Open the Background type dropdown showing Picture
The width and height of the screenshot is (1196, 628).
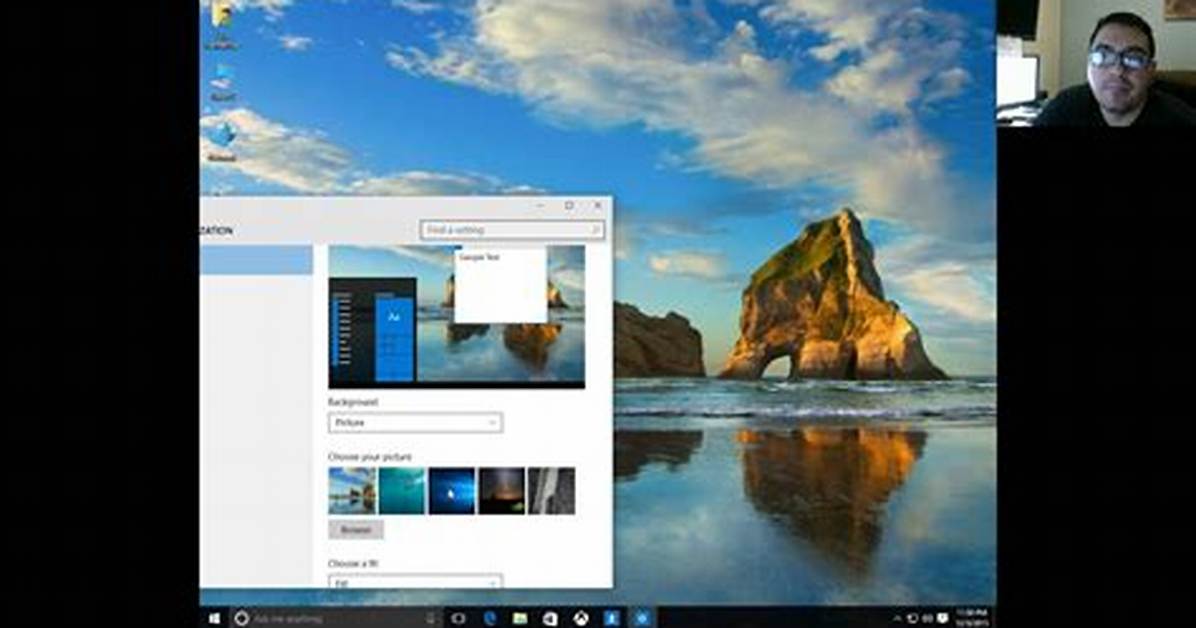coord(415,423)
